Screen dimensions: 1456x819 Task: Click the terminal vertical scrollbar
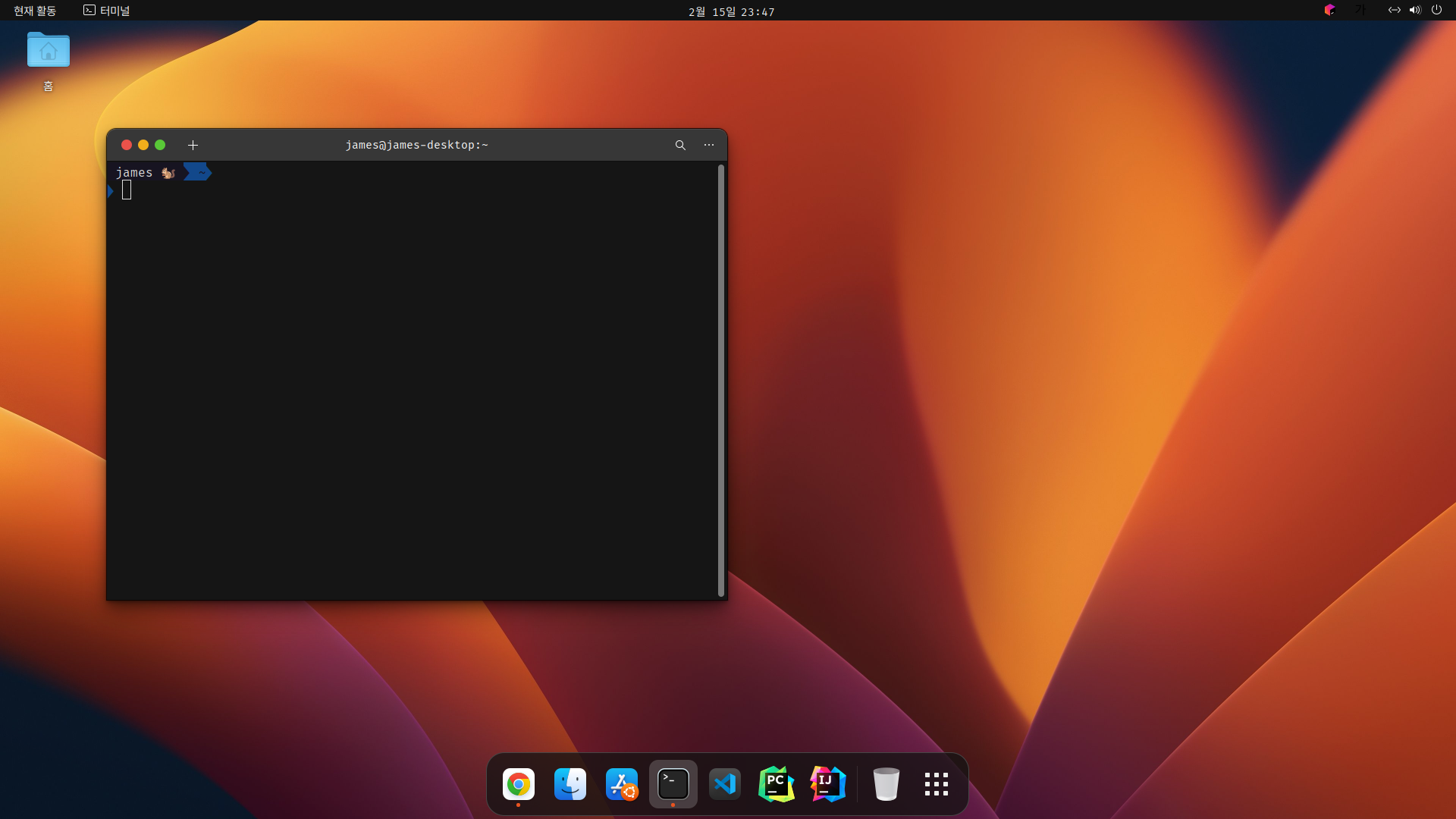tap(720, 381)
